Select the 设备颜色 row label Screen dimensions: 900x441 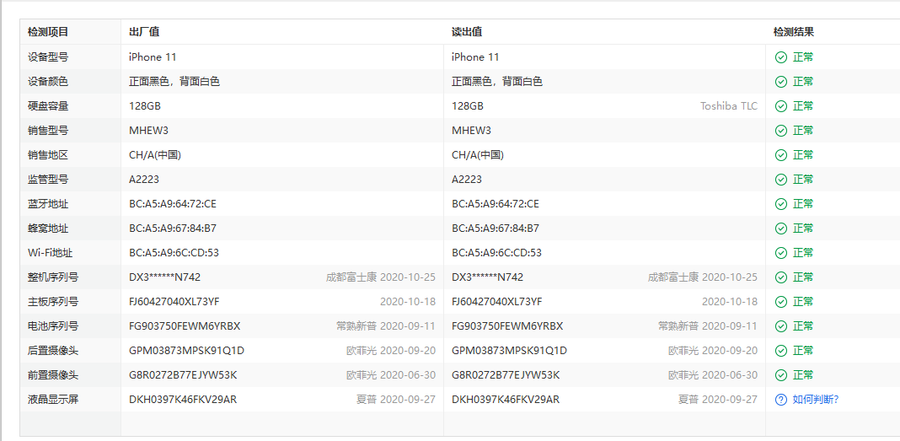(x=48, y=82)
